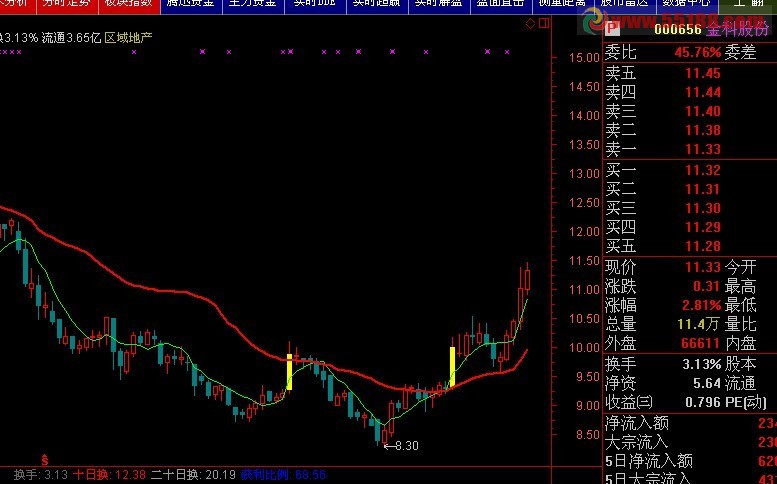Screen dimensions: 777x484
Task: Click the 13.00 price axis label
Action: click(x=584, y=174)
